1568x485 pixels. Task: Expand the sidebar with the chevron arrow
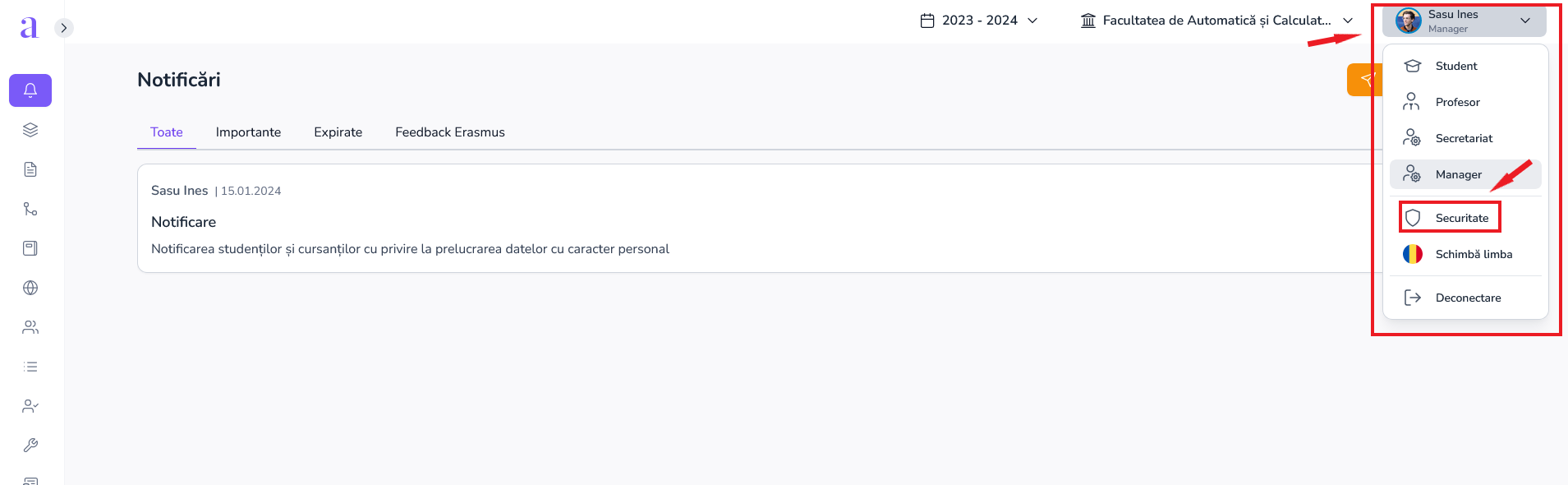click(64, 28)
